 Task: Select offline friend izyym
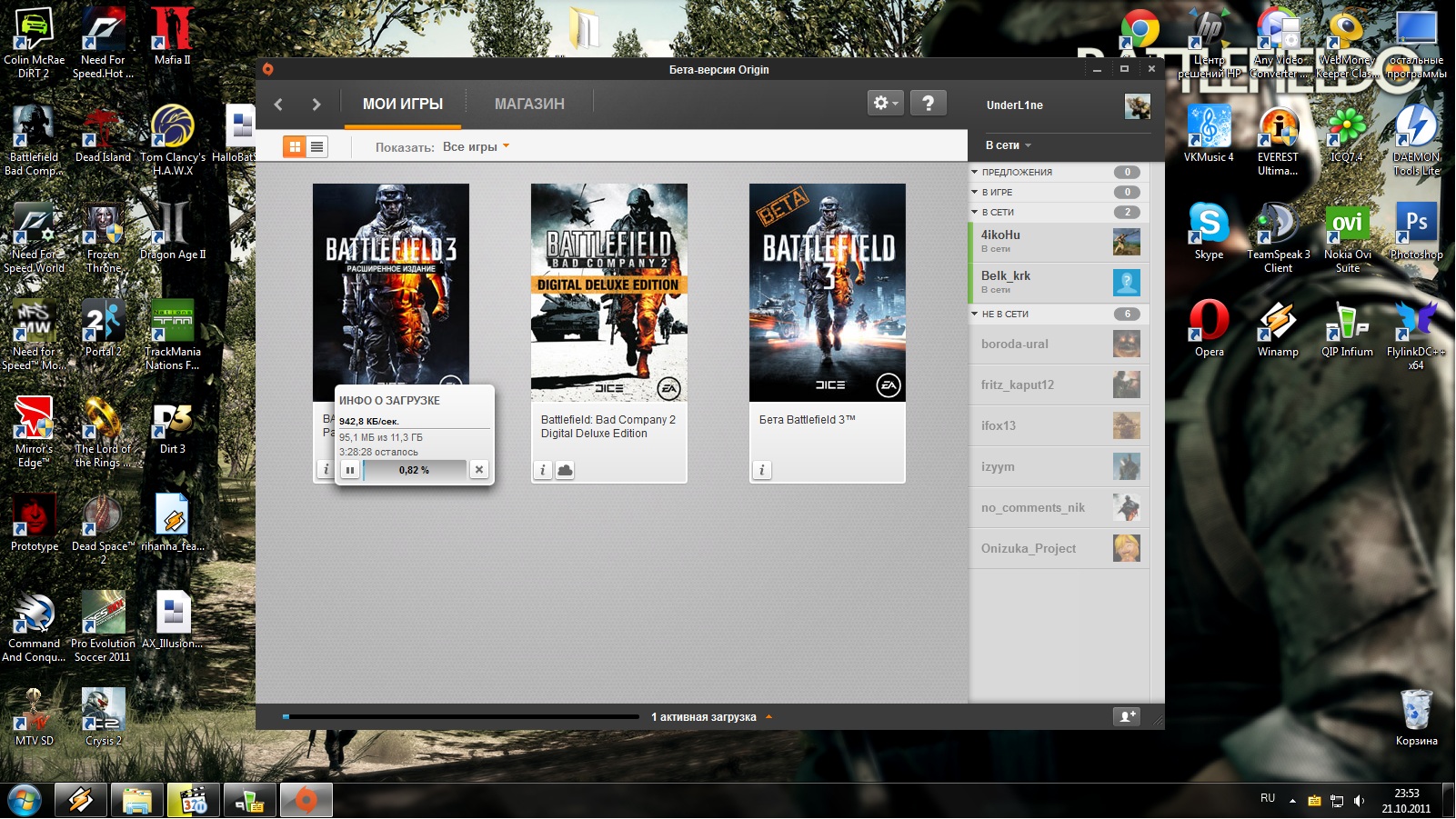point(1059,466)
